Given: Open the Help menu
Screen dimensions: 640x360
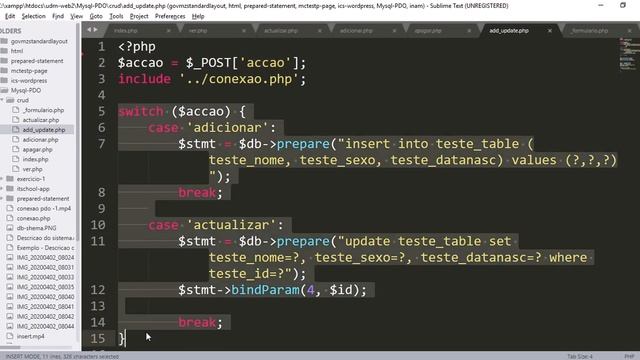Looking at the screenshot, I should [x=198, y=16].
